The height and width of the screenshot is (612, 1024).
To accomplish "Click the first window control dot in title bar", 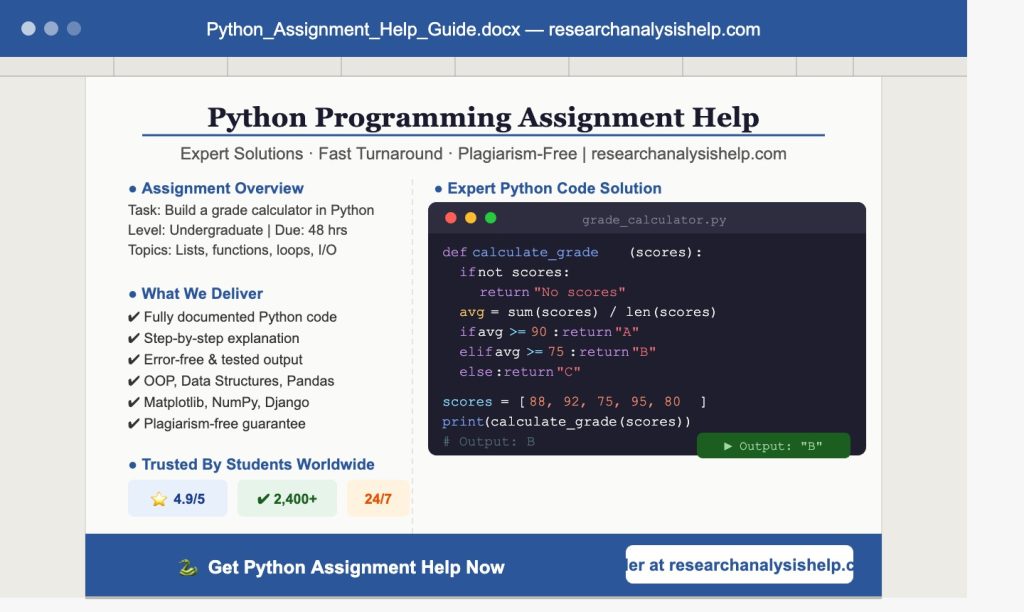I will 28,29.
